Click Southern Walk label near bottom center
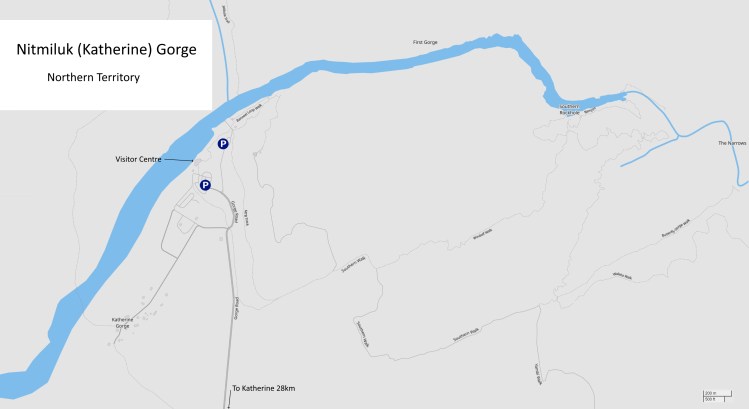 coord(466,334)
